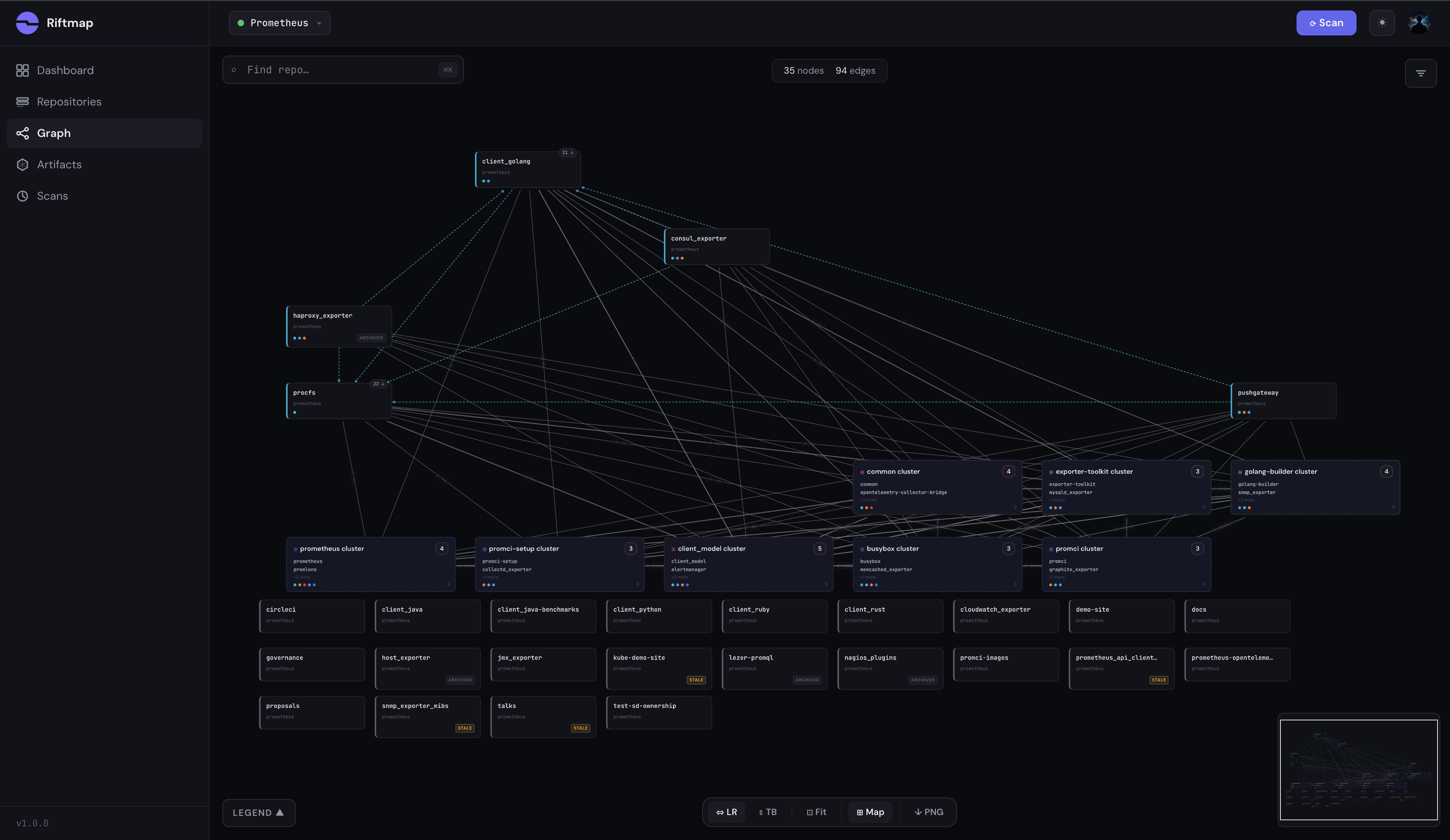Expand the exporter-toolkit cluster chevron

(x=1204, y=507)
